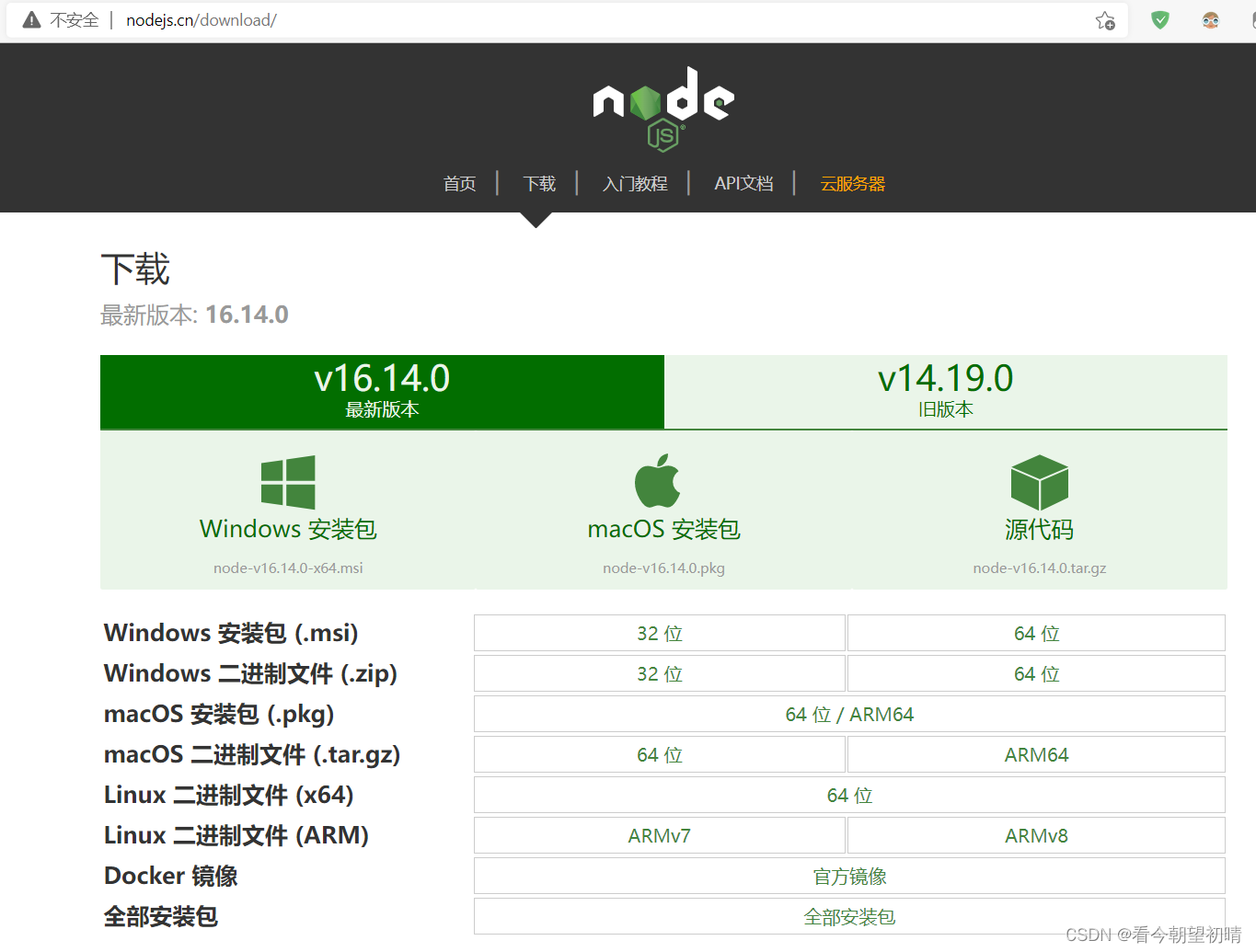The width and height of the screenshot is (1256, 952).
Task: Open the 入门教程 navigation item
Action: [x=635, y=184]
